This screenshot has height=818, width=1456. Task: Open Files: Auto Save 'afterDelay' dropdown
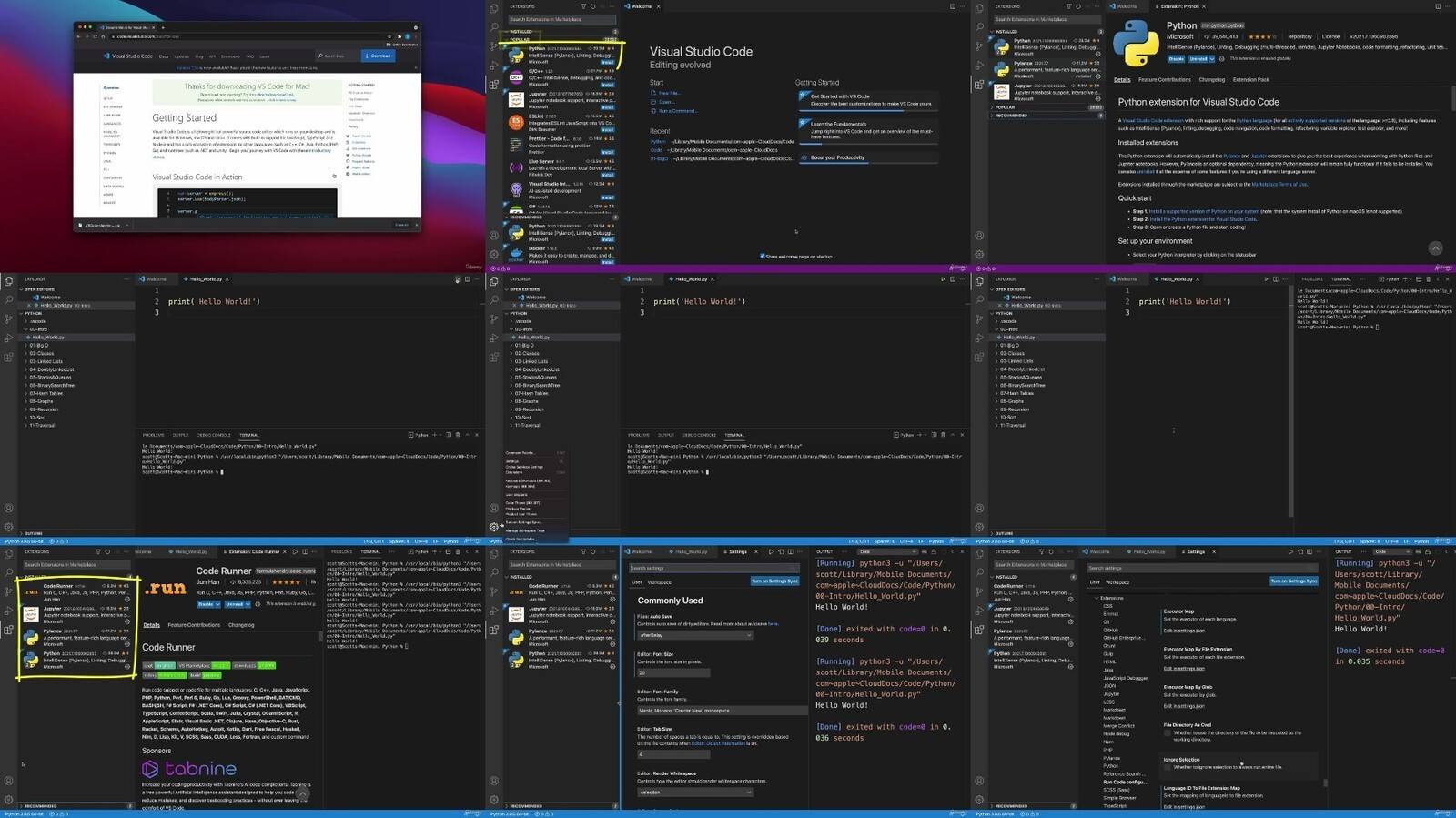click(x=695, y=635)
